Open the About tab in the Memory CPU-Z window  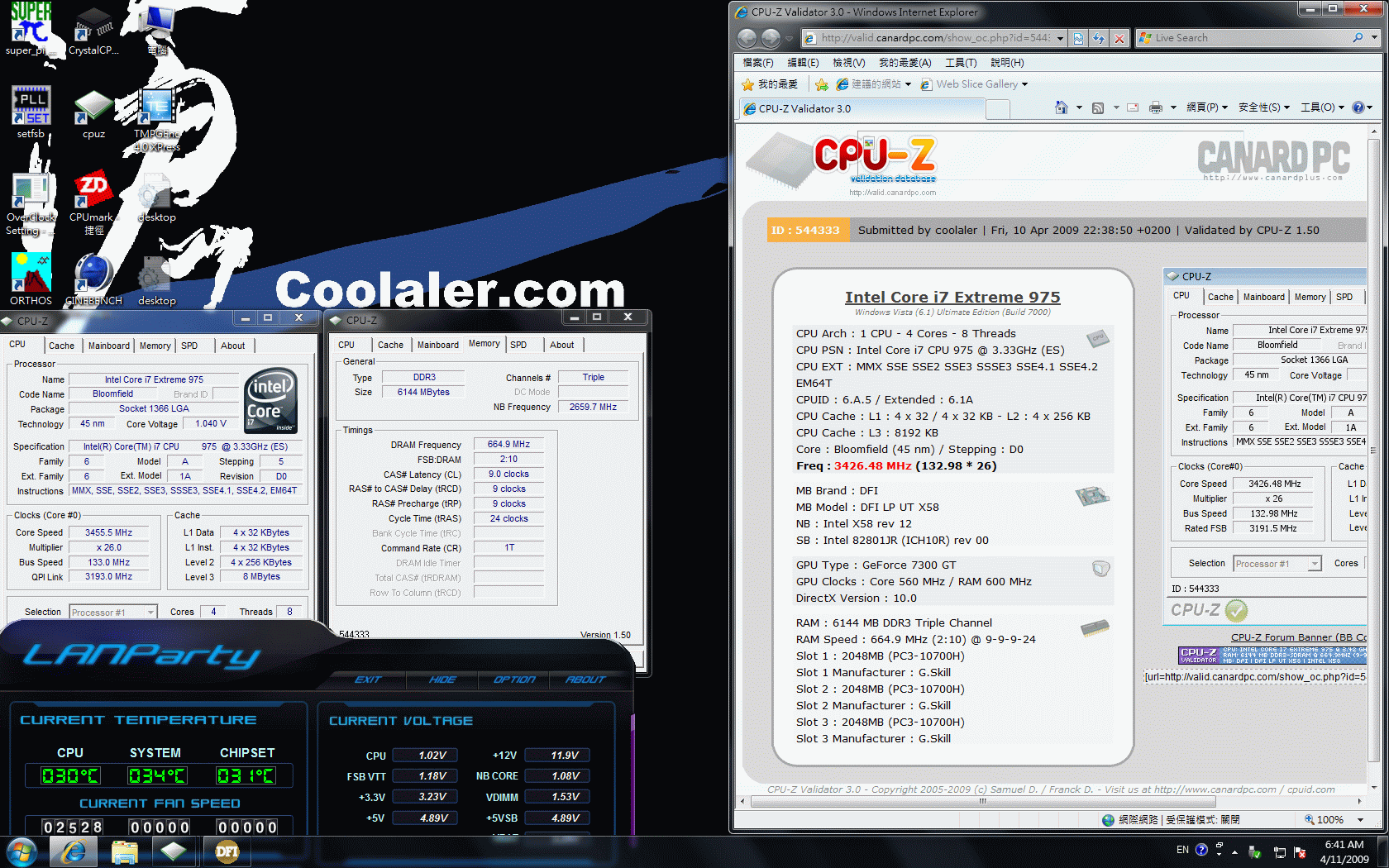[561, 345]
